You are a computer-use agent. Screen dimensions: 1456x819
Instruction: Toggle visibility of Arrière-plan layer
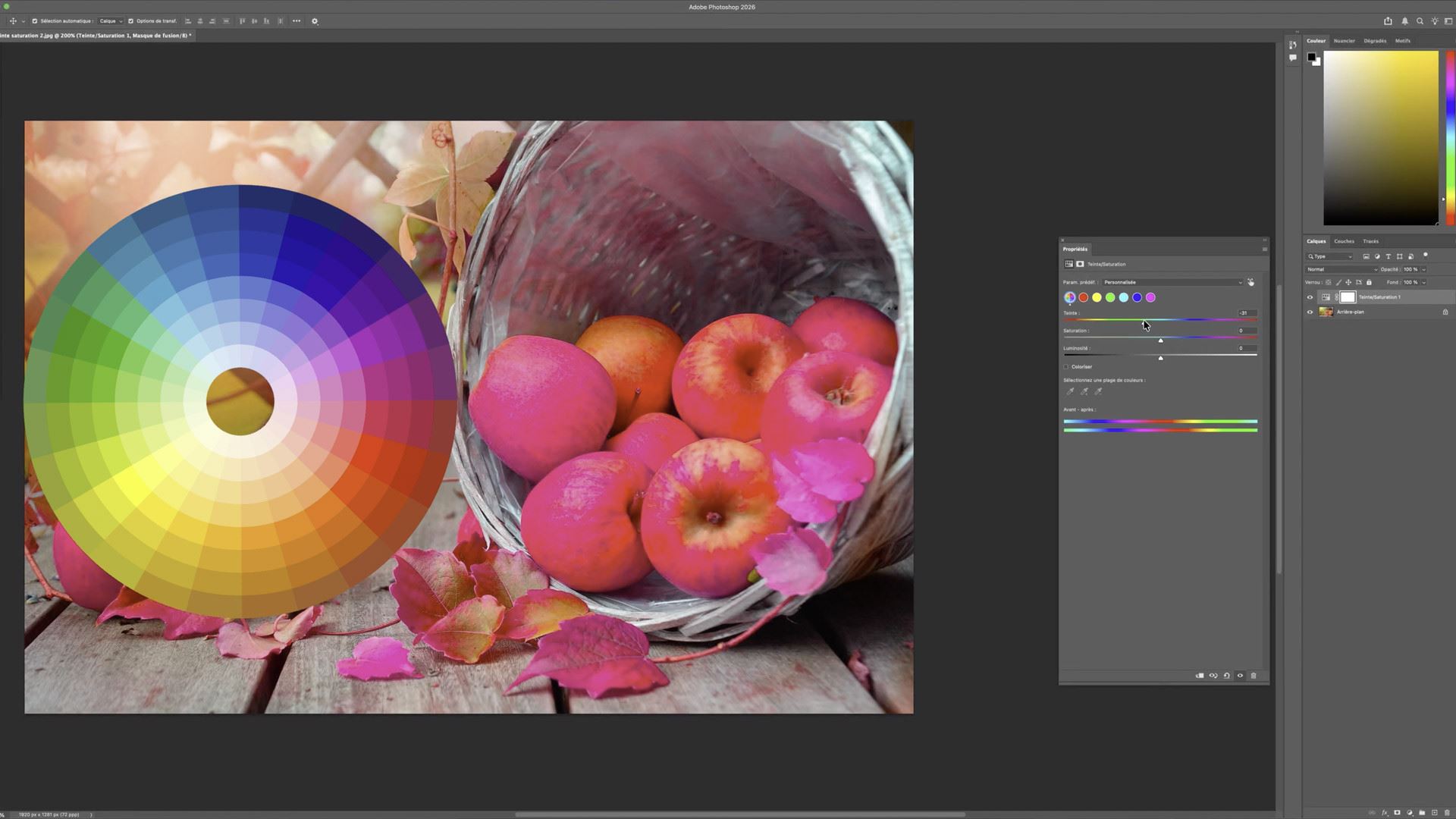(1310, 312)
